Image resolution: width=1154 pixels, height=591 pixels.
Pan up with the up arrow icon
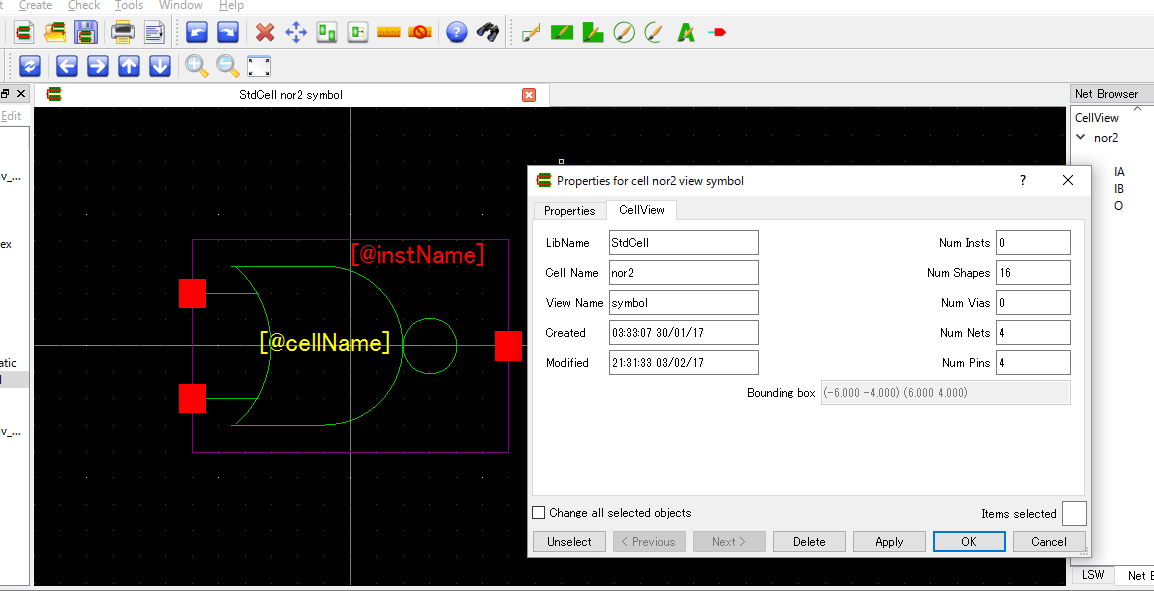tap(129, 66)
